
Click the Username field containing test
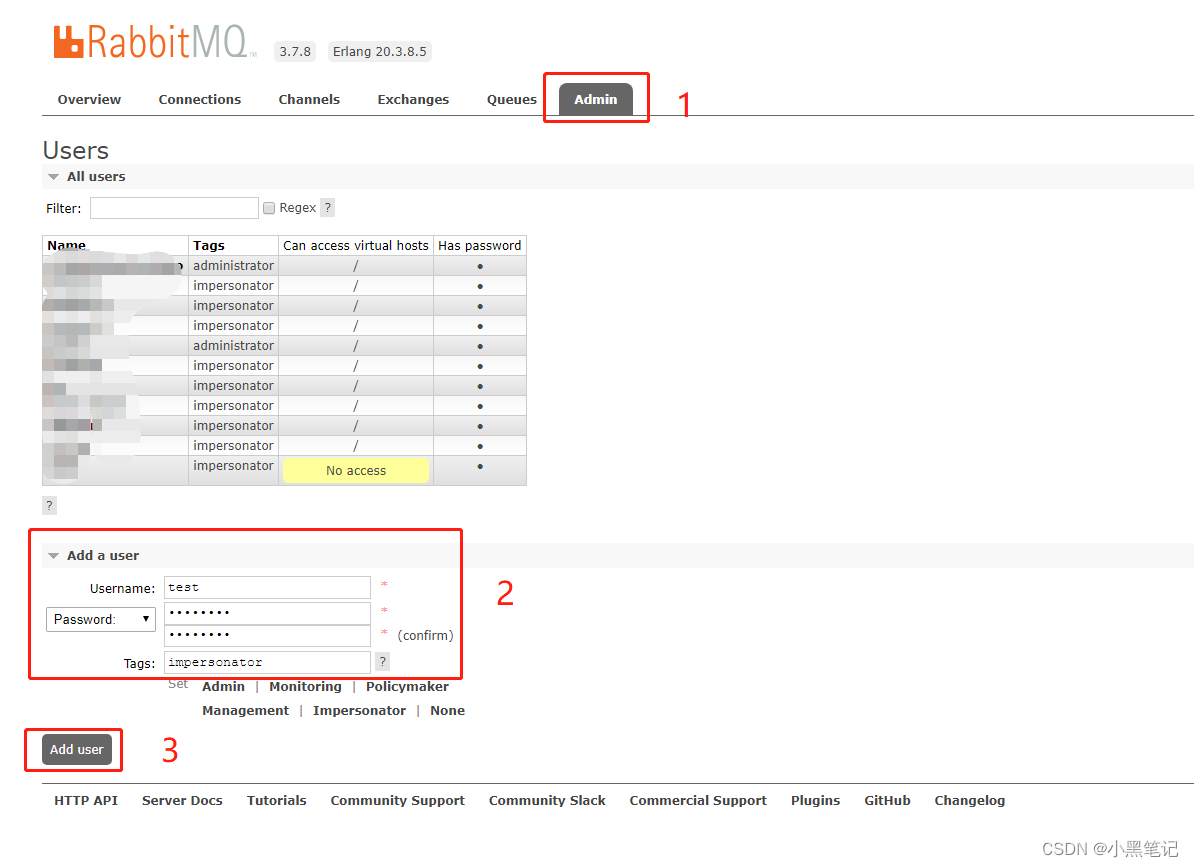267,588
